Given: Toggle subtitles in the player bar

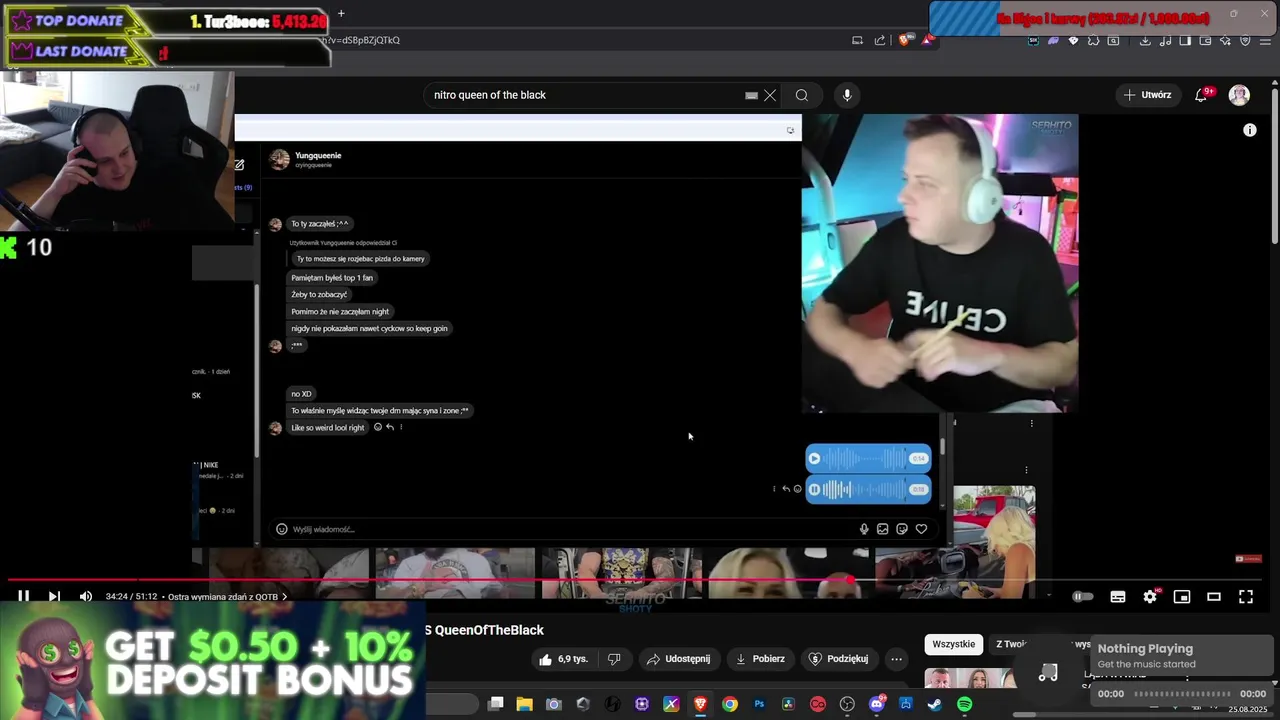Looking at the screenshot, I should 1118,597.
